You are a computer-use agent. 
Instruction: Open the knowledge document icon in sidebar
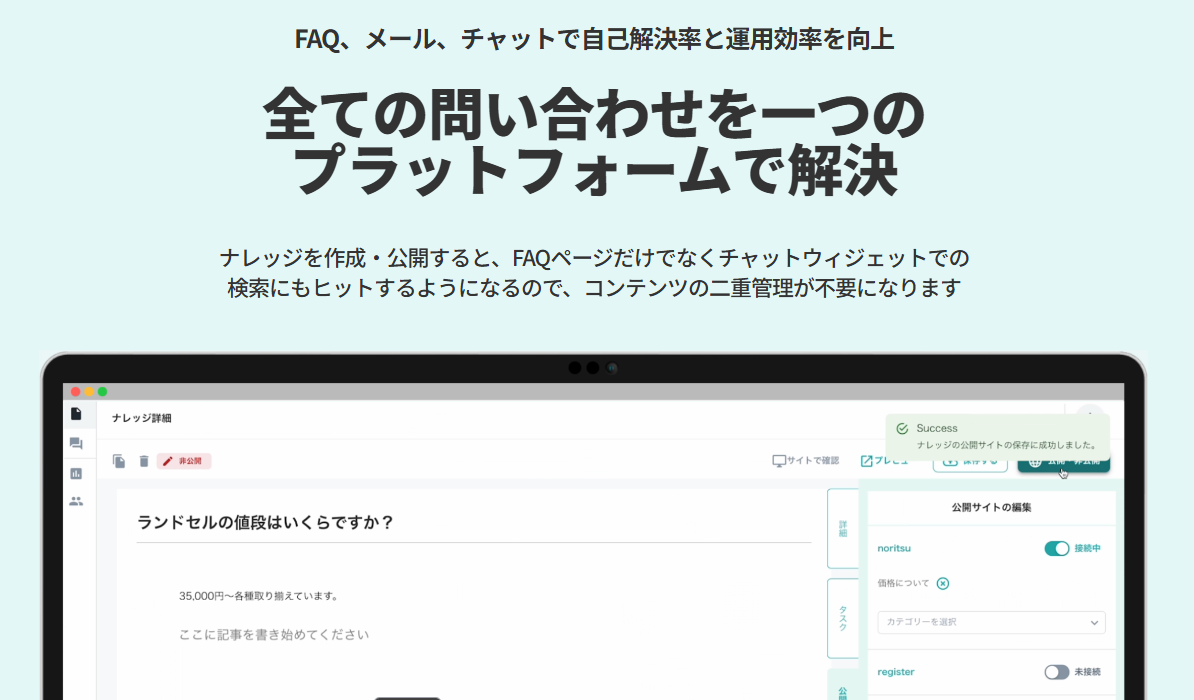tap(76, 414)
